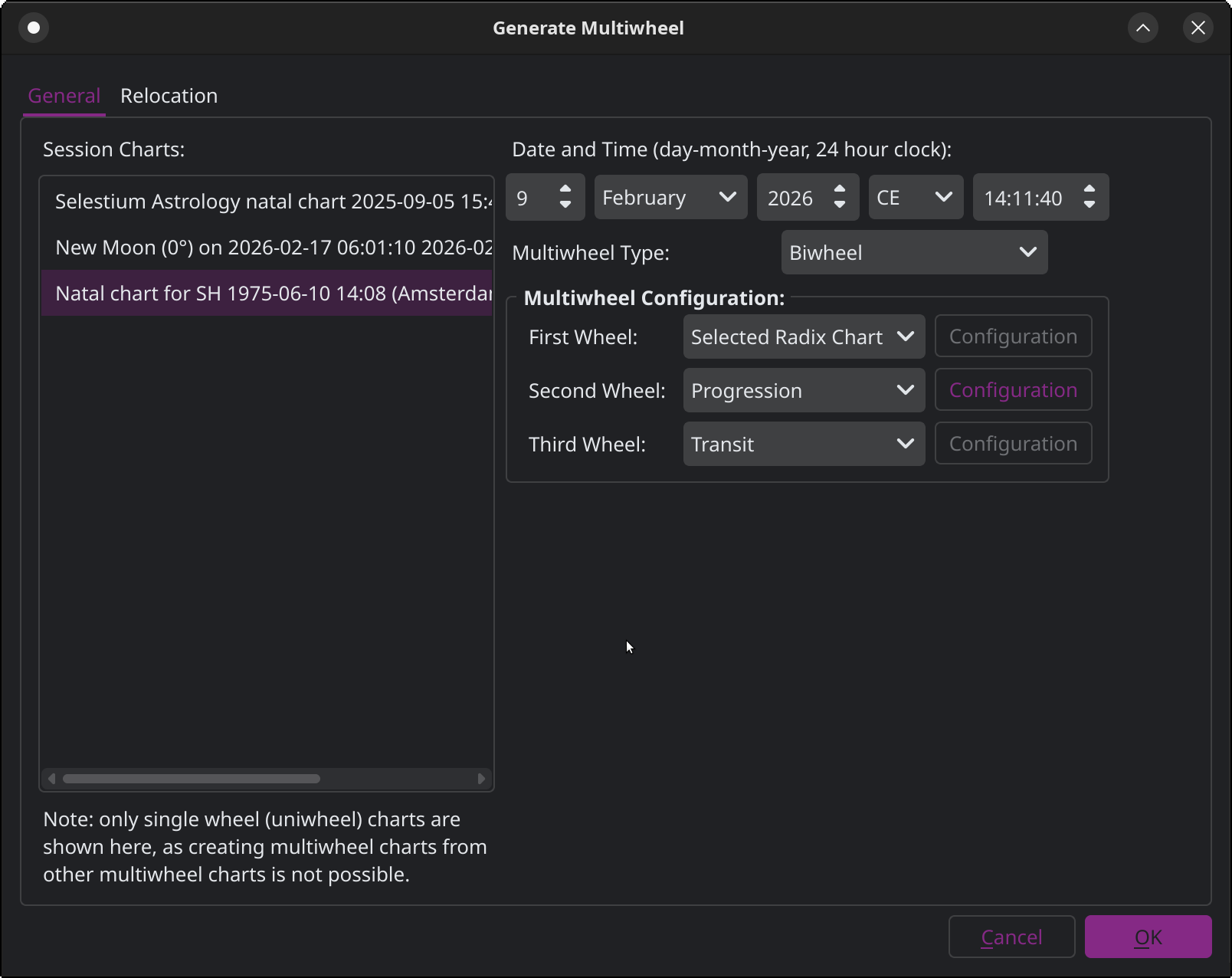Open the Multiwheel Type Biwheel dropdown

tap(913, 253)
